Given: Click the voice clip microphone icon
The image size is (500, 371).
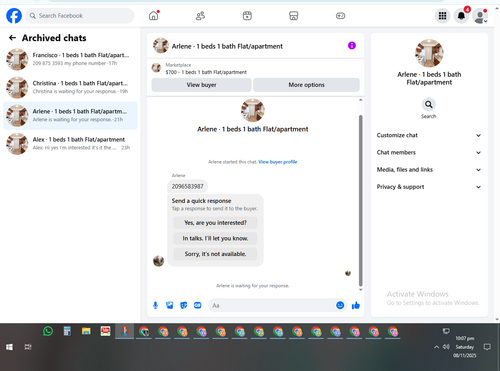Looking at the screenshot, I should click(155, 305).
